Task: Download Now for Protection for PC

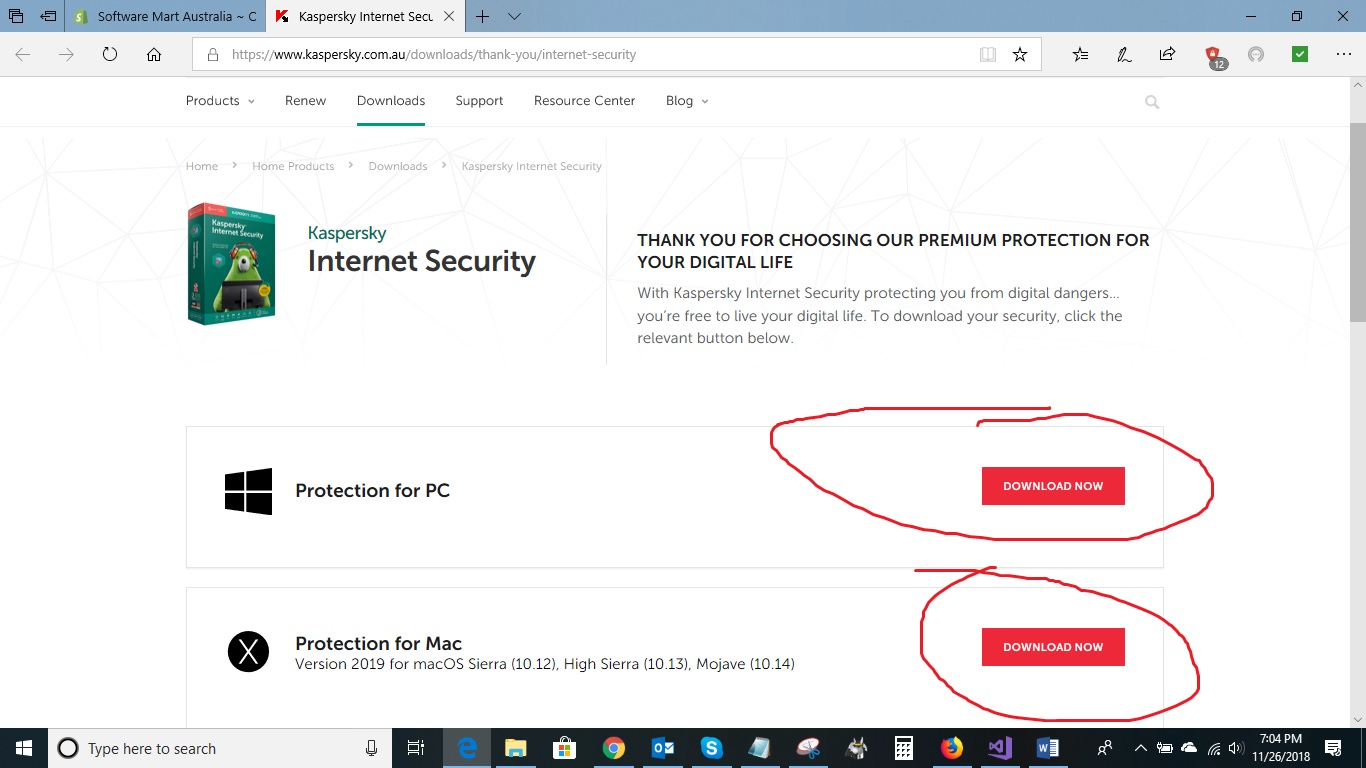Action: pos(1053,486)
